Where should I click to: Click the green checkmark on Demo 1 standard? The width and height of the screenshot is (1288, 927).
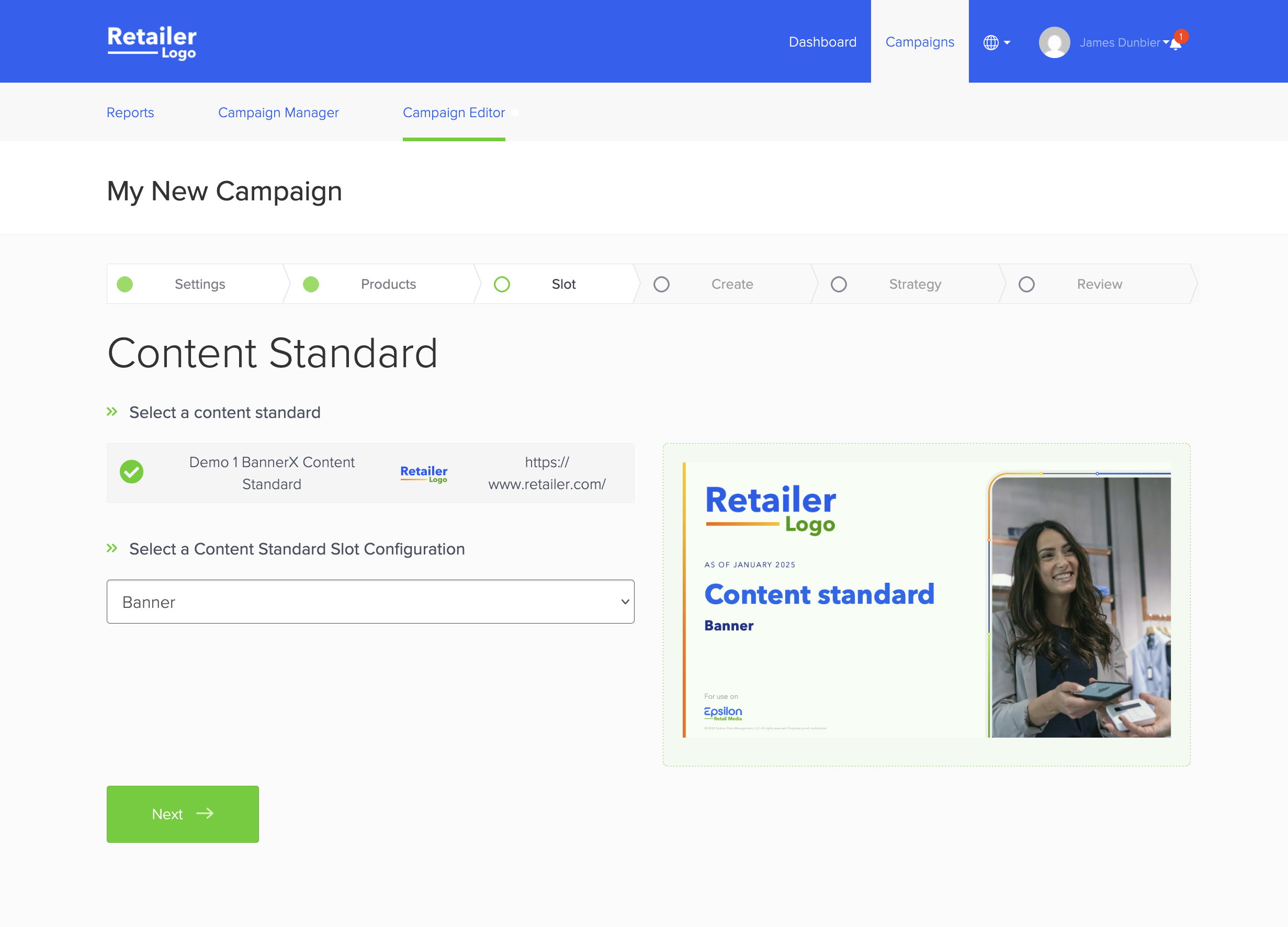coord(131,472)
